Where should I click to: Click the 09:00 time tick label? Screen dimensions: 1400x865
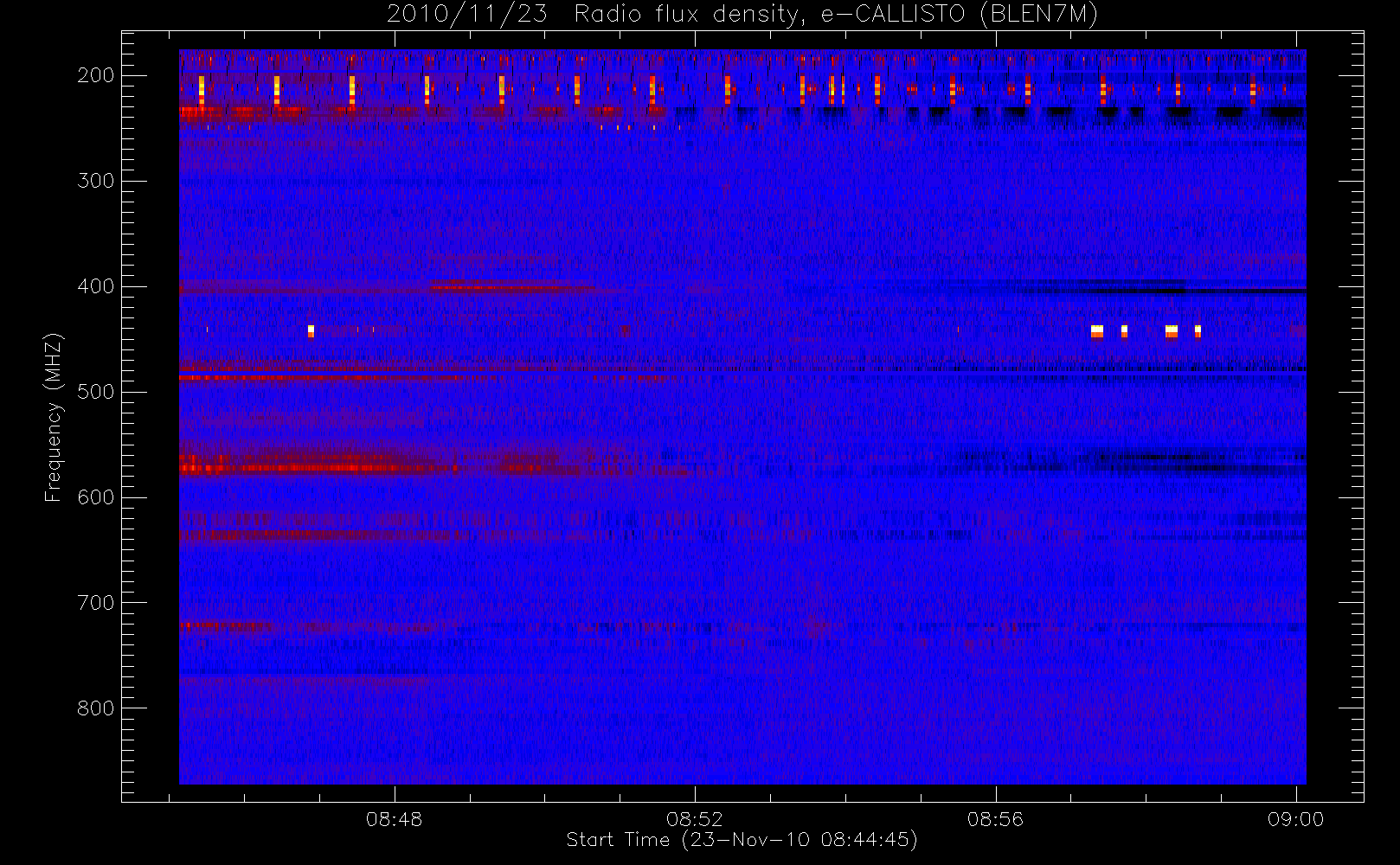1295,819
